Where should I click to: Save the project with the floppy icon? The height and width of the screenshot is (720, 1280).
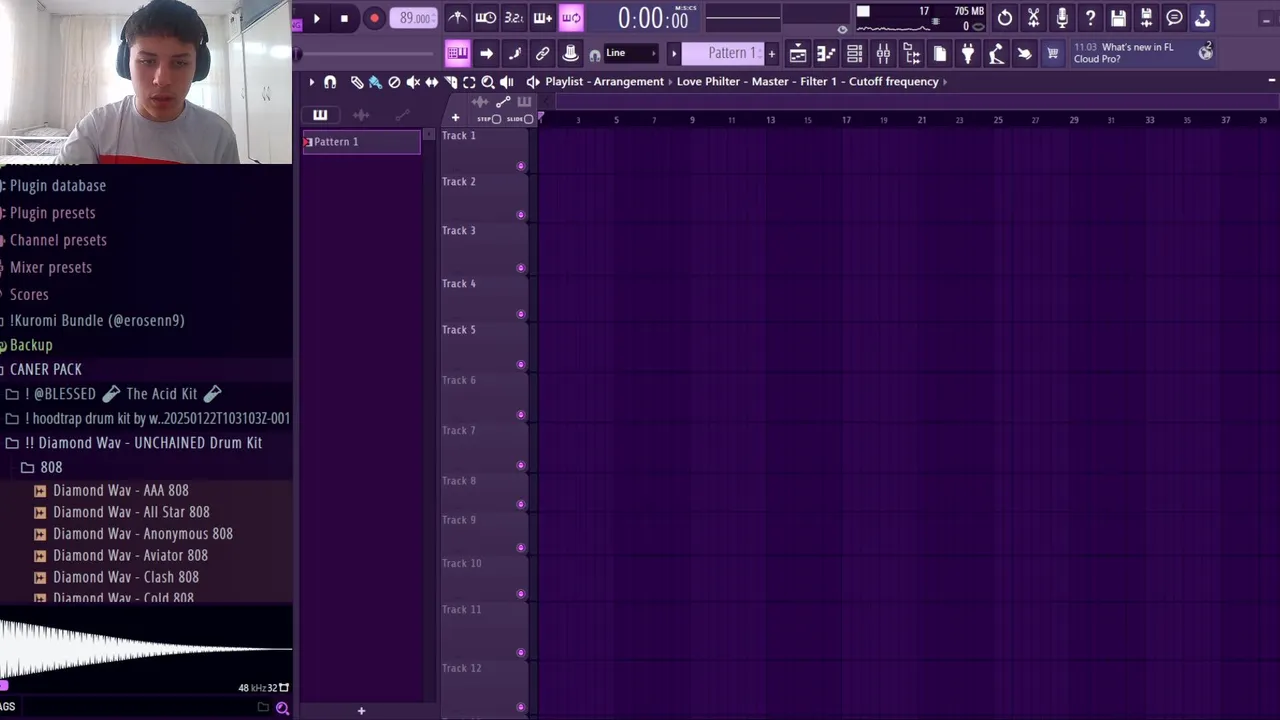[1118, 18]
